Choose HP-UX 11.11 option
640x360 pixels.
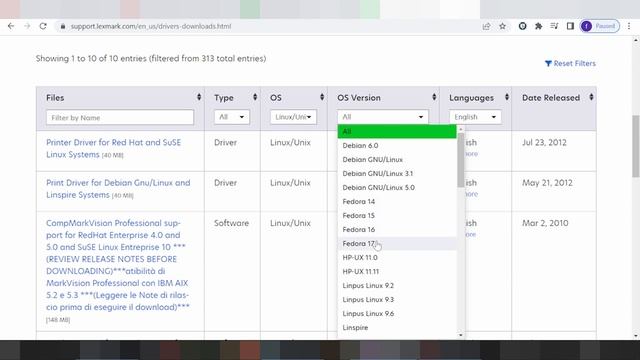[397, 271]
